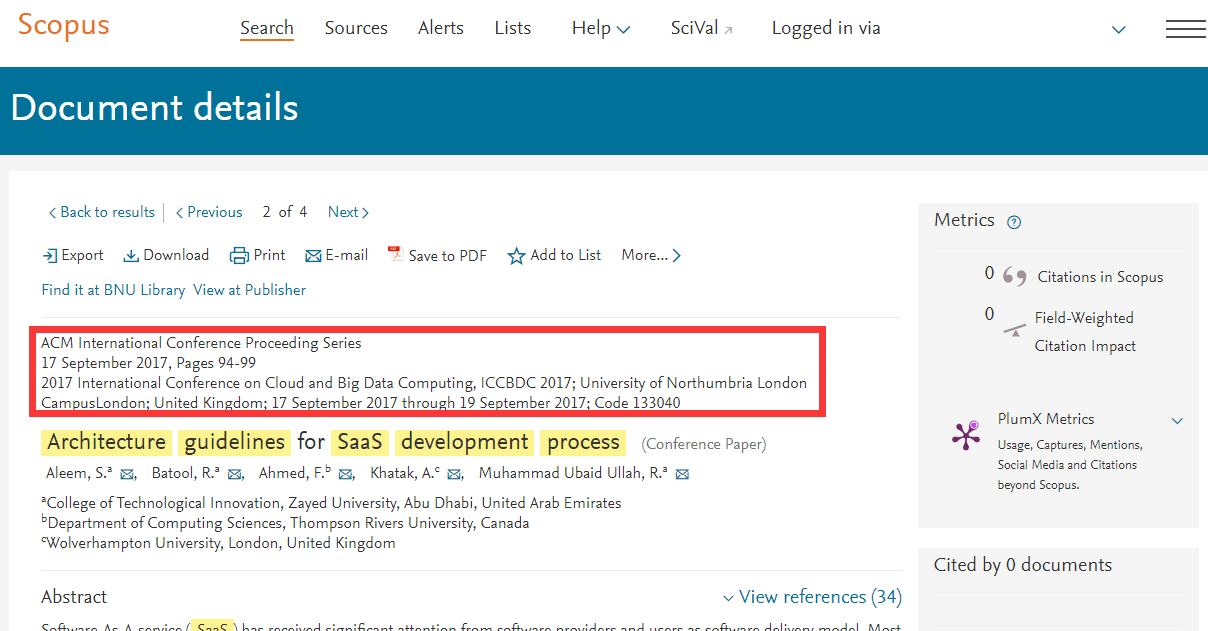Click the (Conference Paper) document type label
Viewport: 1208px width, 631px height.
(x=704, y=444)
